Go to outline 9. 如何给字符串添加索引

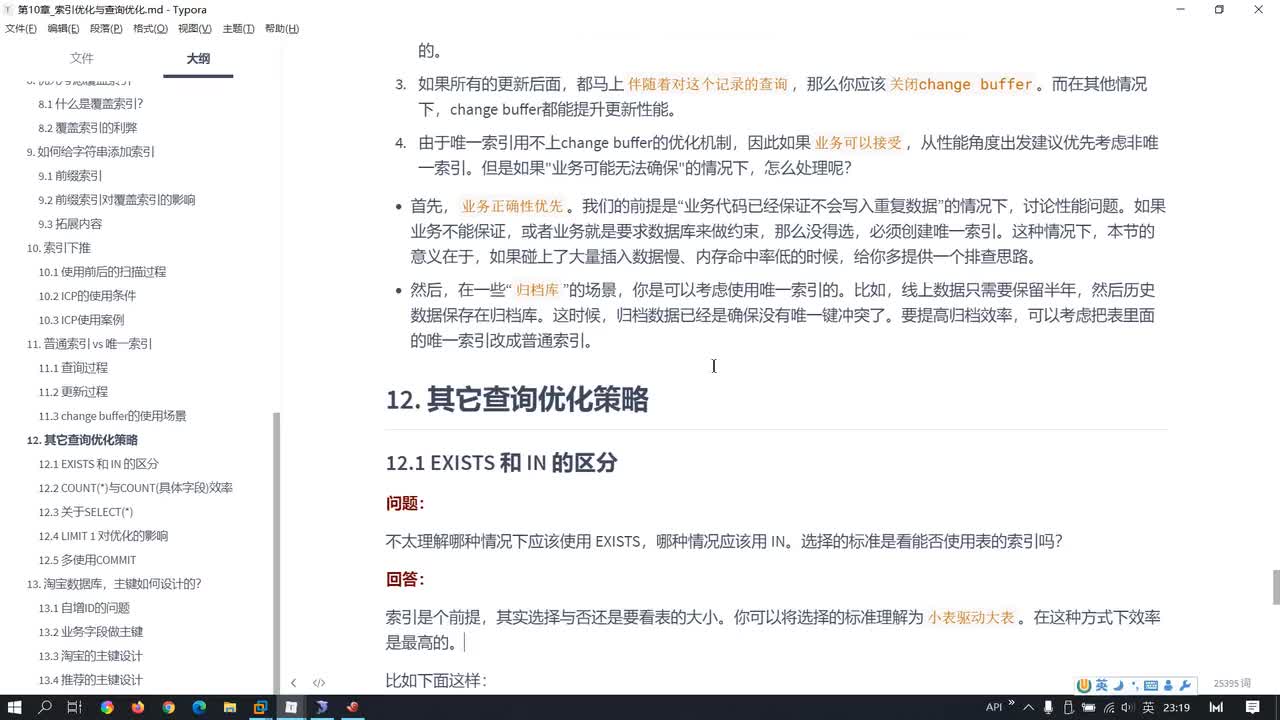point(91,152)
